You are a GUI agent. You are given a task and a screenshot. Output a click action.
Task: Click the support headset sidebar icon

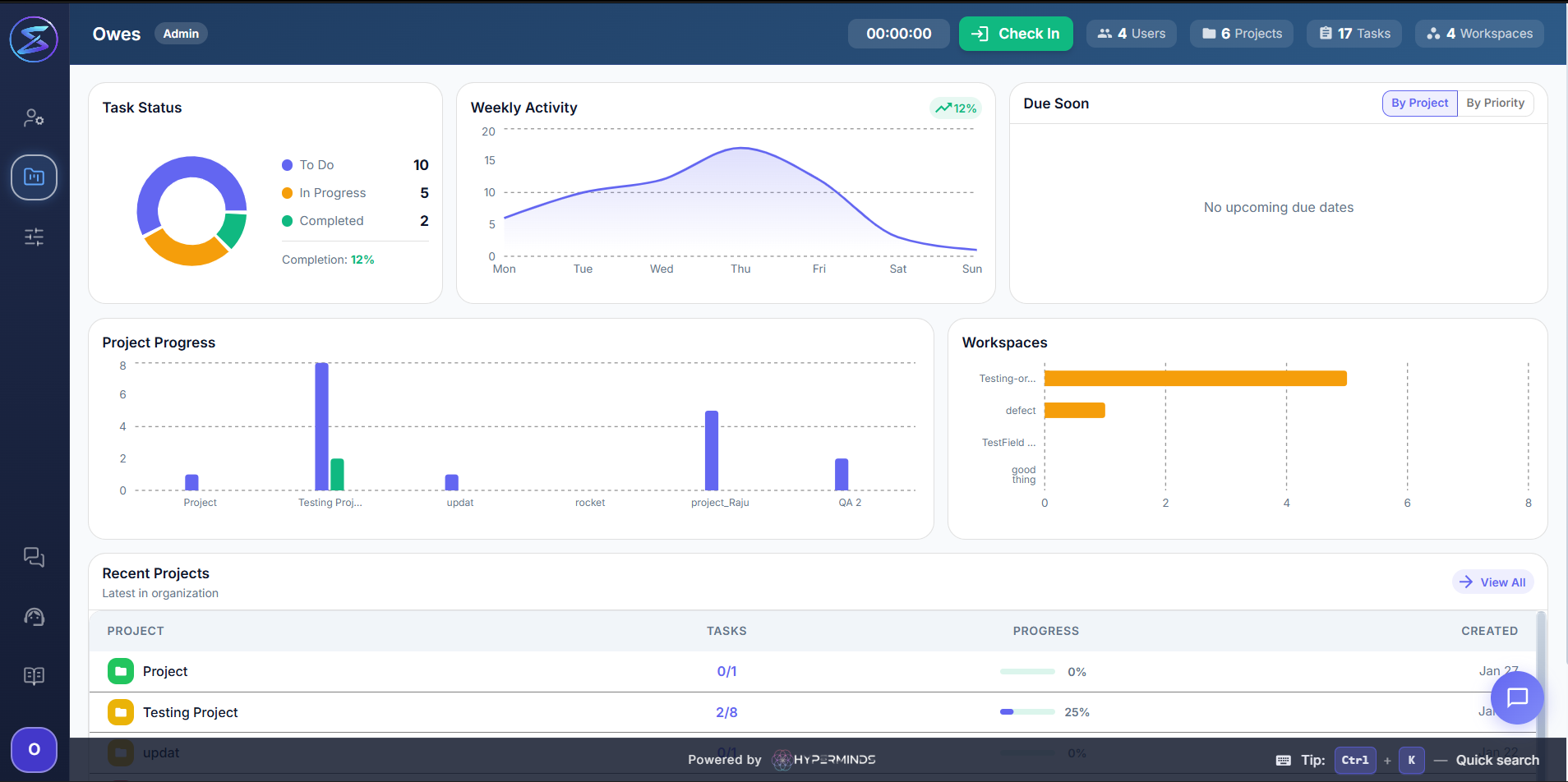click(34, 617)
